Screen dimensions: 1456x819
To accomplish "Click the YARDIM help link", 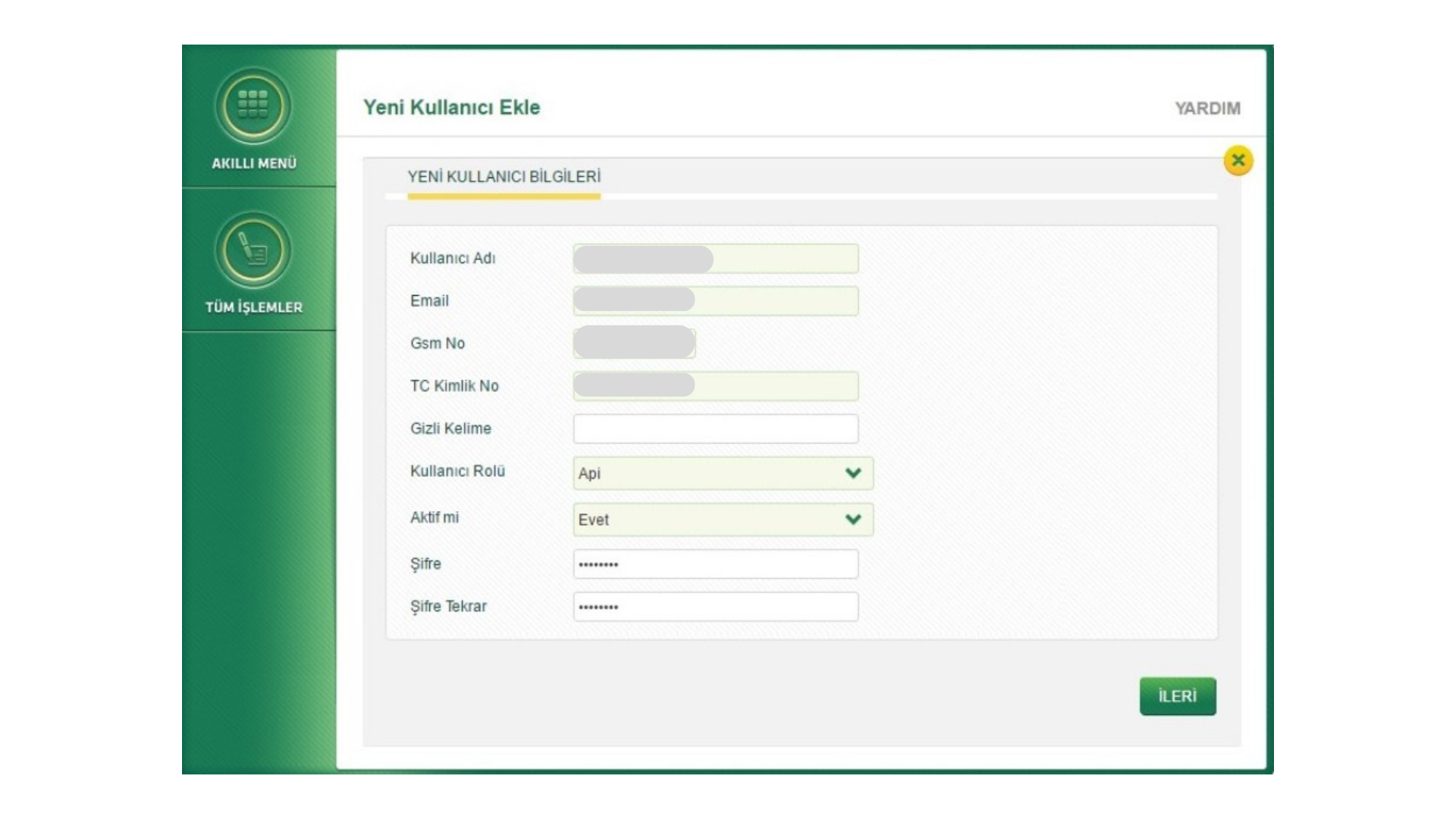I will (x=1207, y=108).
